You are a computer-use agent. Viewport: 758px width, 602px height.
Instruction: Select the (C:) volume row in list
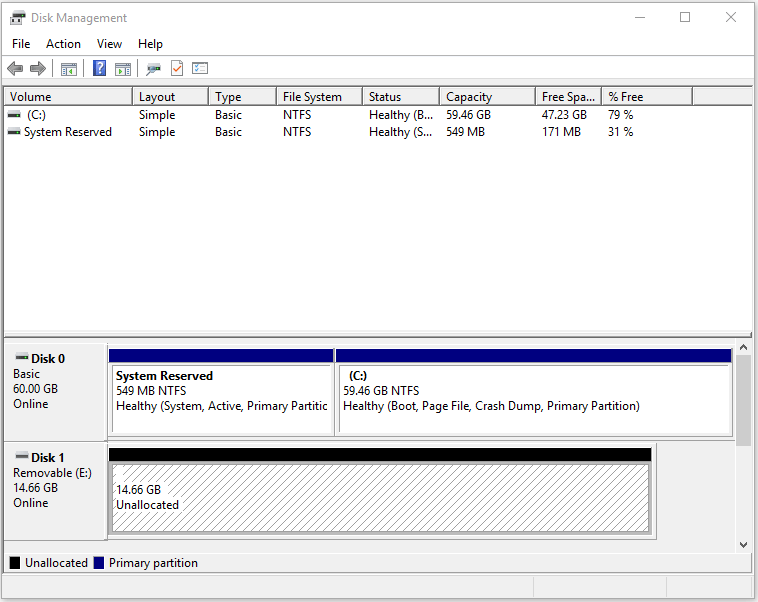pyautogui.click(x=36, y=115)
